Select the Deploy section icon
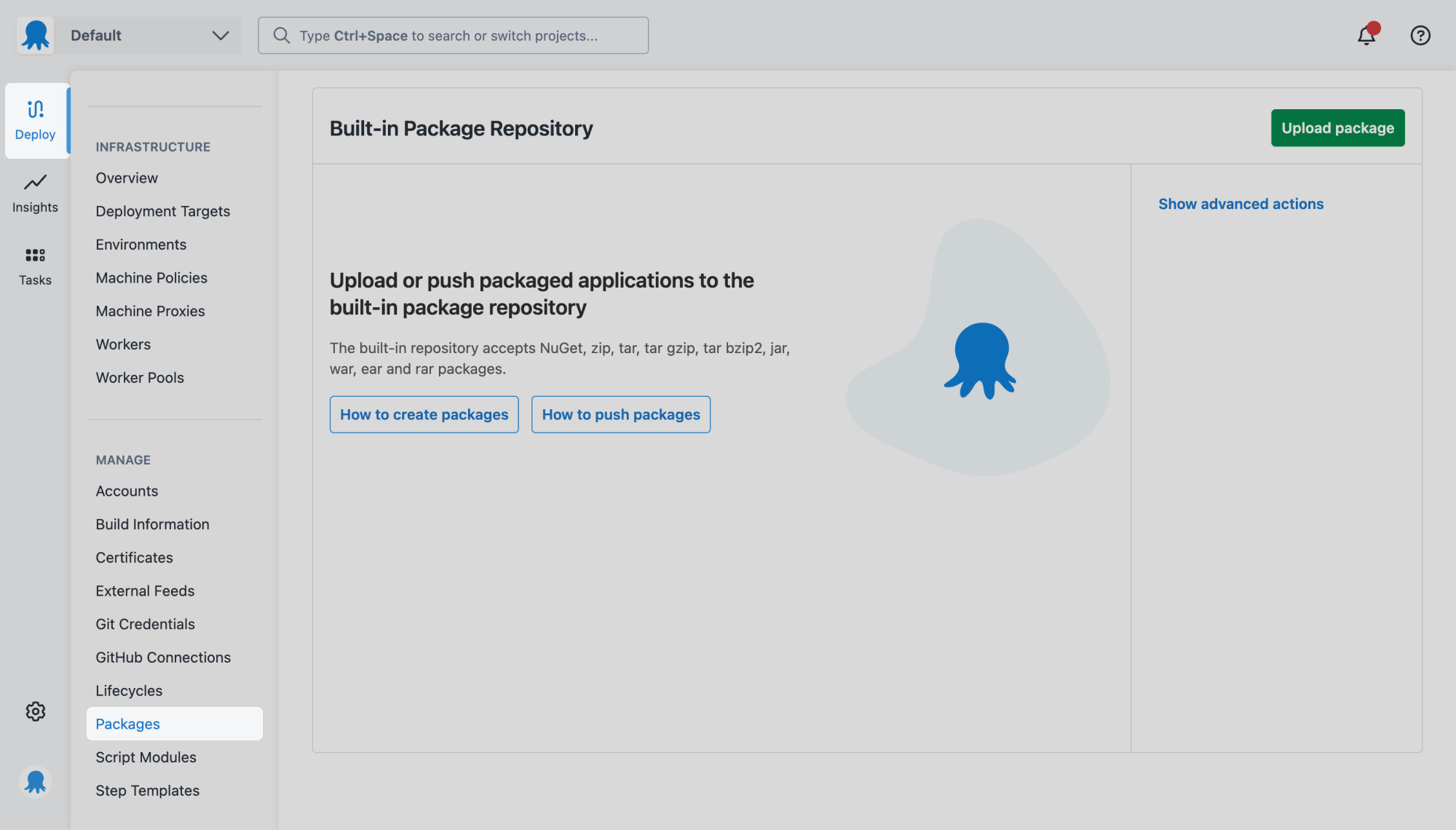 pyautogui.click(x=36, y=120)
